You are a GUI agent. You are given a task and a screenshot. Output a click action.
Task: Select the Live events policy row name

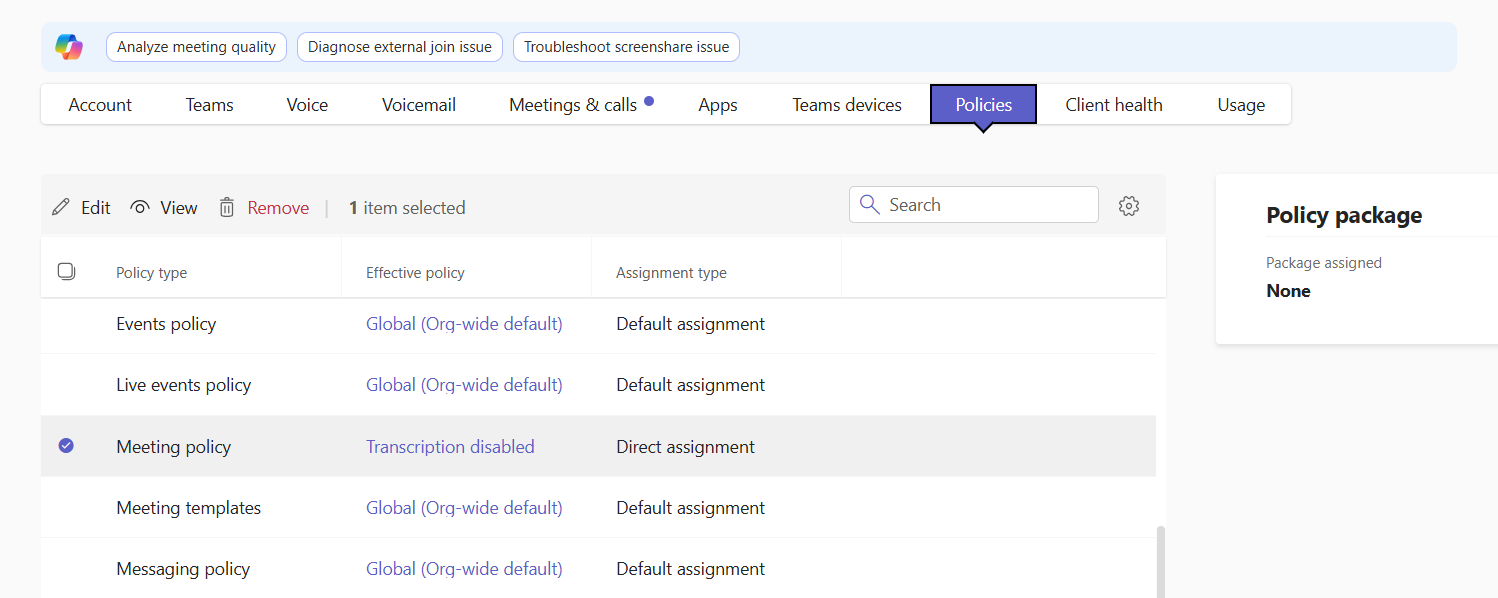183,385
